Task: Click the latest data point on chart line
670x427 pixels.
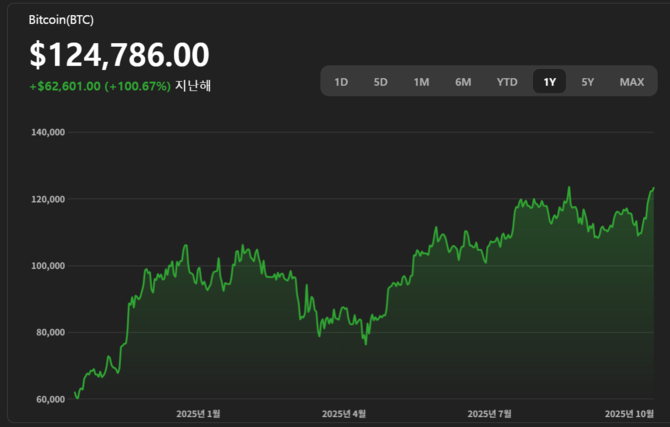Action: pyautogui.click(x=653, y=188)
